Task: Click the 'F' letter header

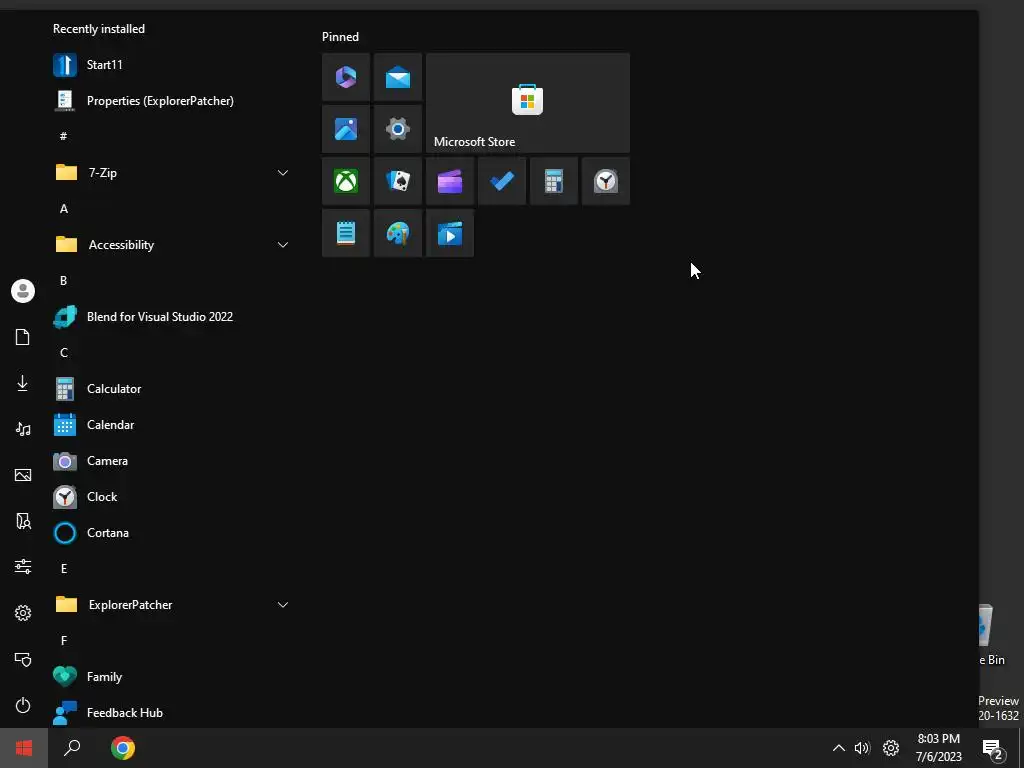Action: point(63,641)
